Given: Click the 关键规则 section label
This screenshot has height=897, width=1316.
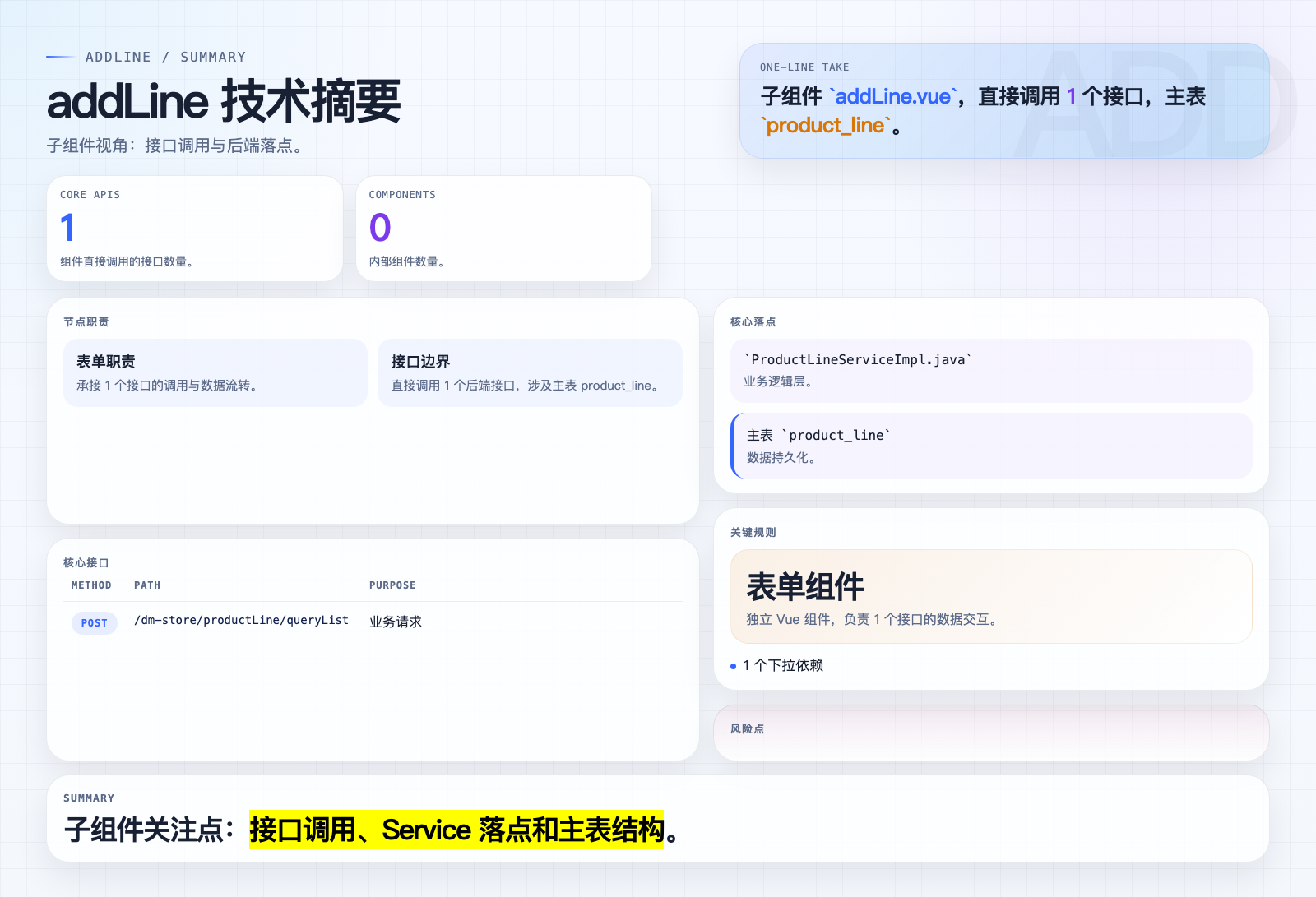Looking at the screenshot, I should tap(753, 532).
